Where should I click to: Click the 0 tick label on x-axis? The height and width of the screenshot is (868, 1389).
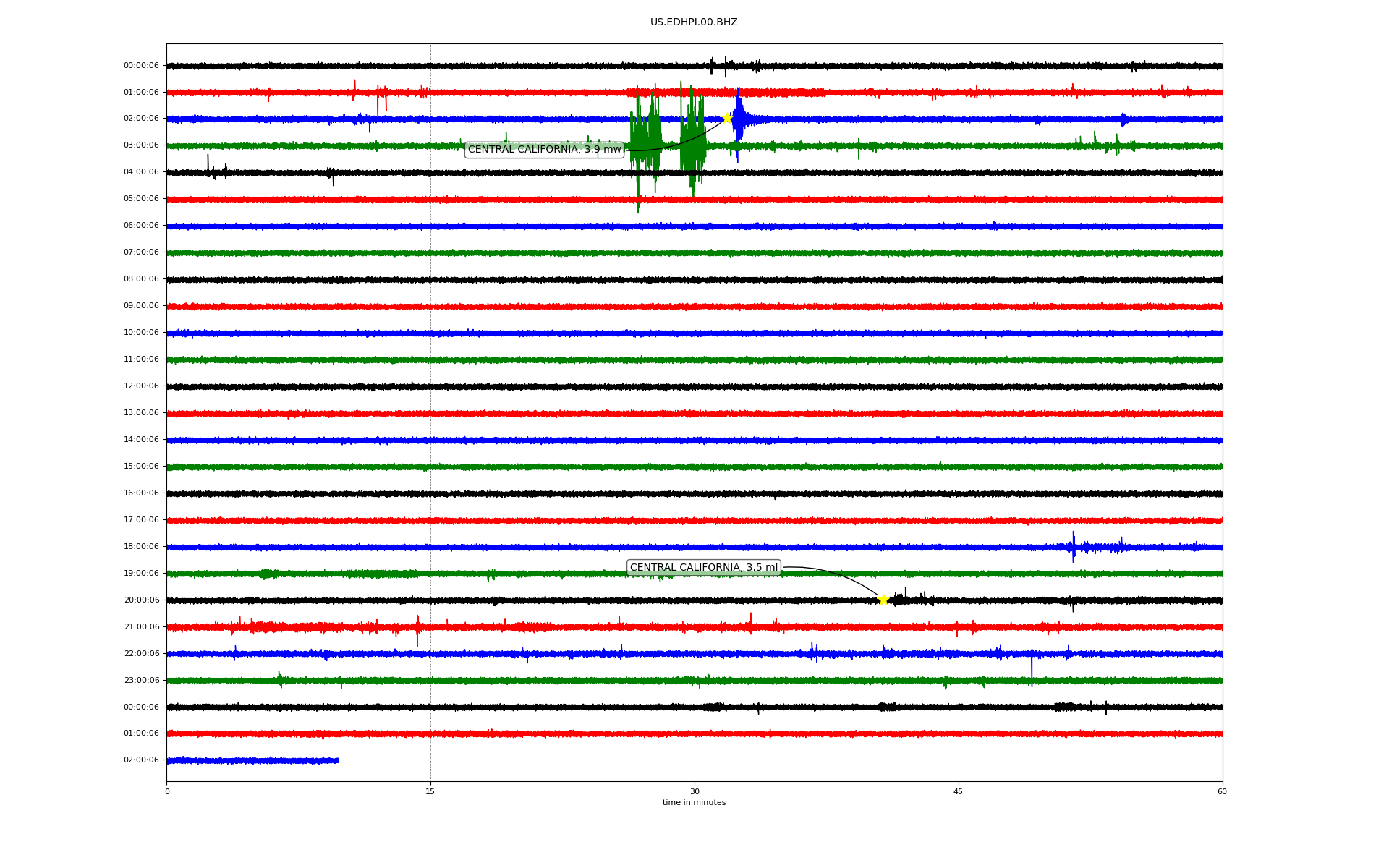167,792
